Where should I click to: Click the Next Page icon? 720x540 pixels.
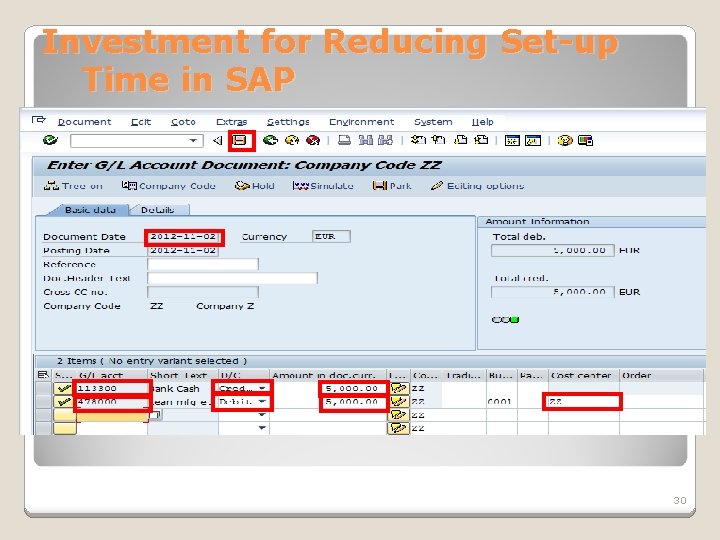pos(461,140)
